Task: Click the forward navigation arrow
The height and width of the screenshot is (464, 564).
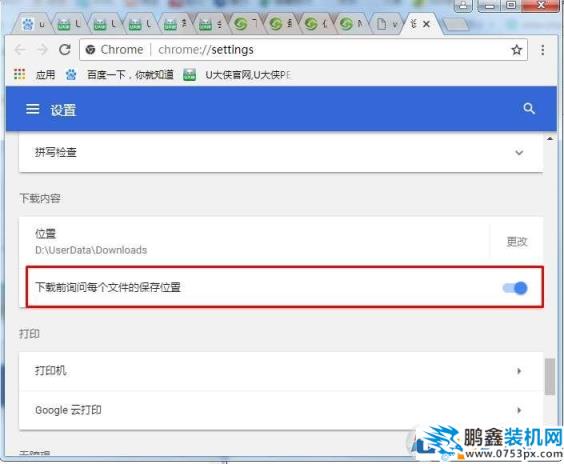Action: point(42,50)
